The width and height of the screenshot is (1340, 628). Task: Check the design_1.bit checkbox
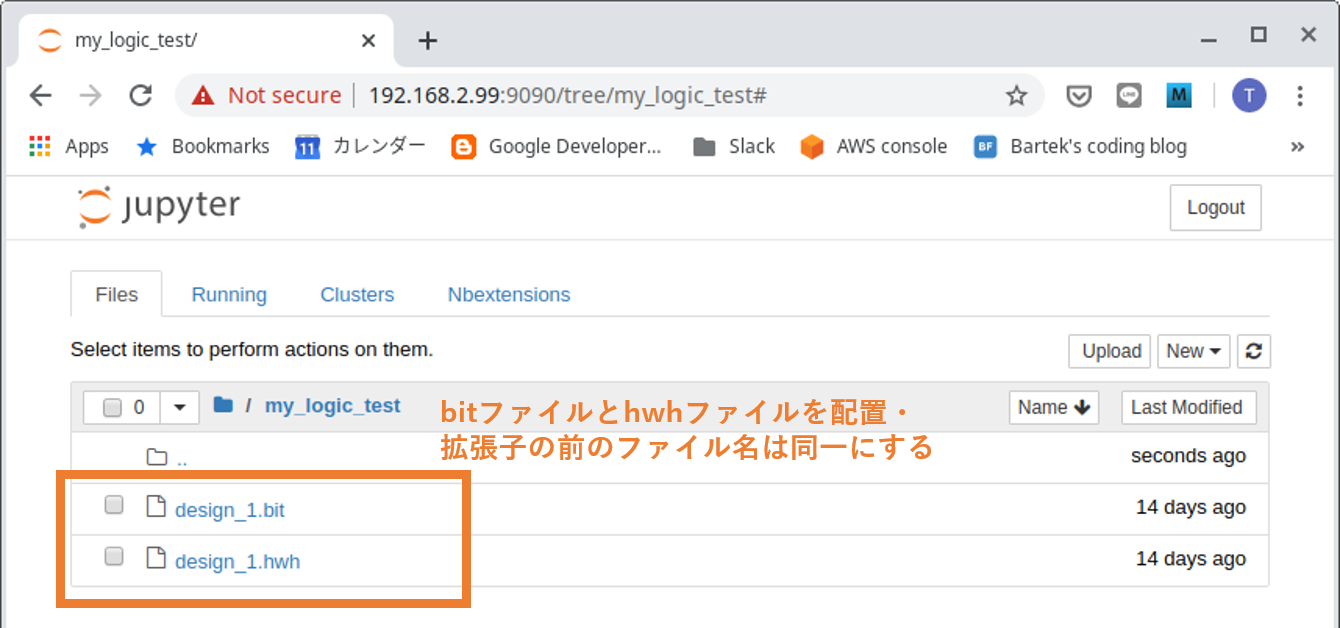114,505
